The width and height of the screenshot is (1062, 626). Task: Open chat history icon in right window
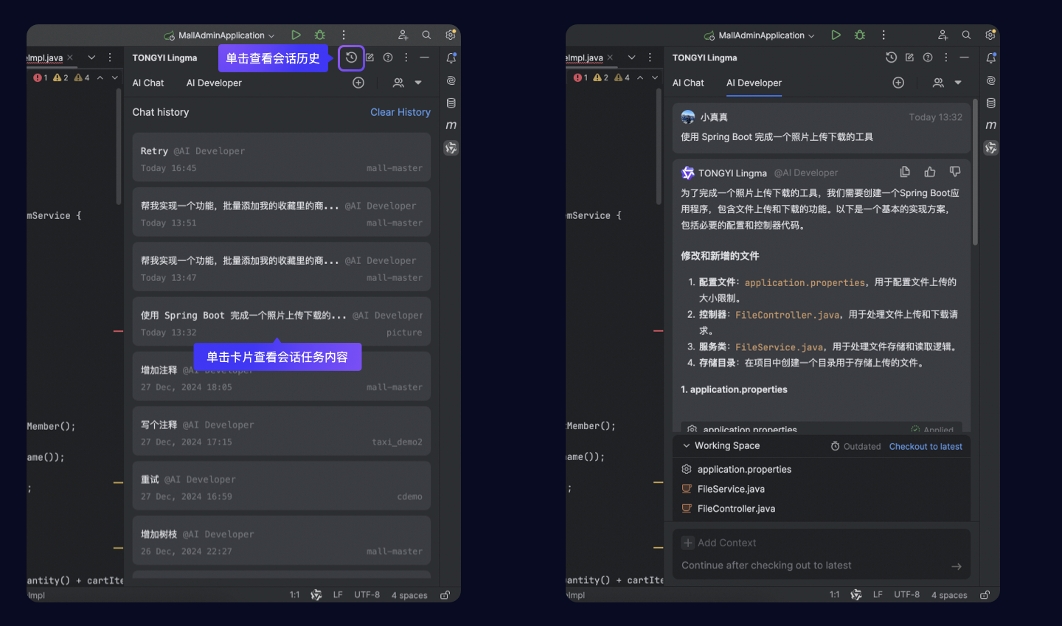point(891,58)
